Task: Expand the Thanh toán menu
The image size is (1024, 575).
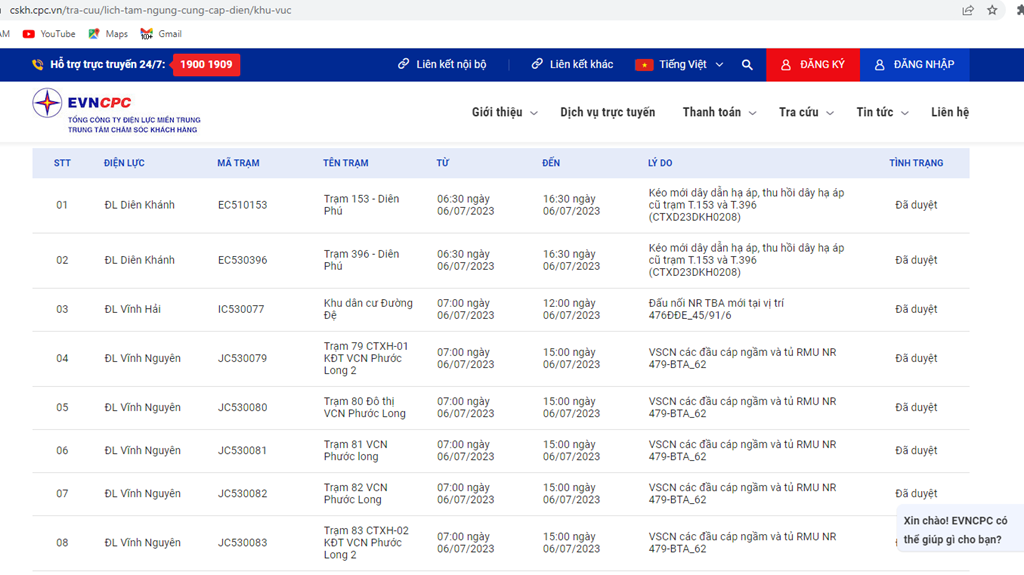Action: coord(719,112)
